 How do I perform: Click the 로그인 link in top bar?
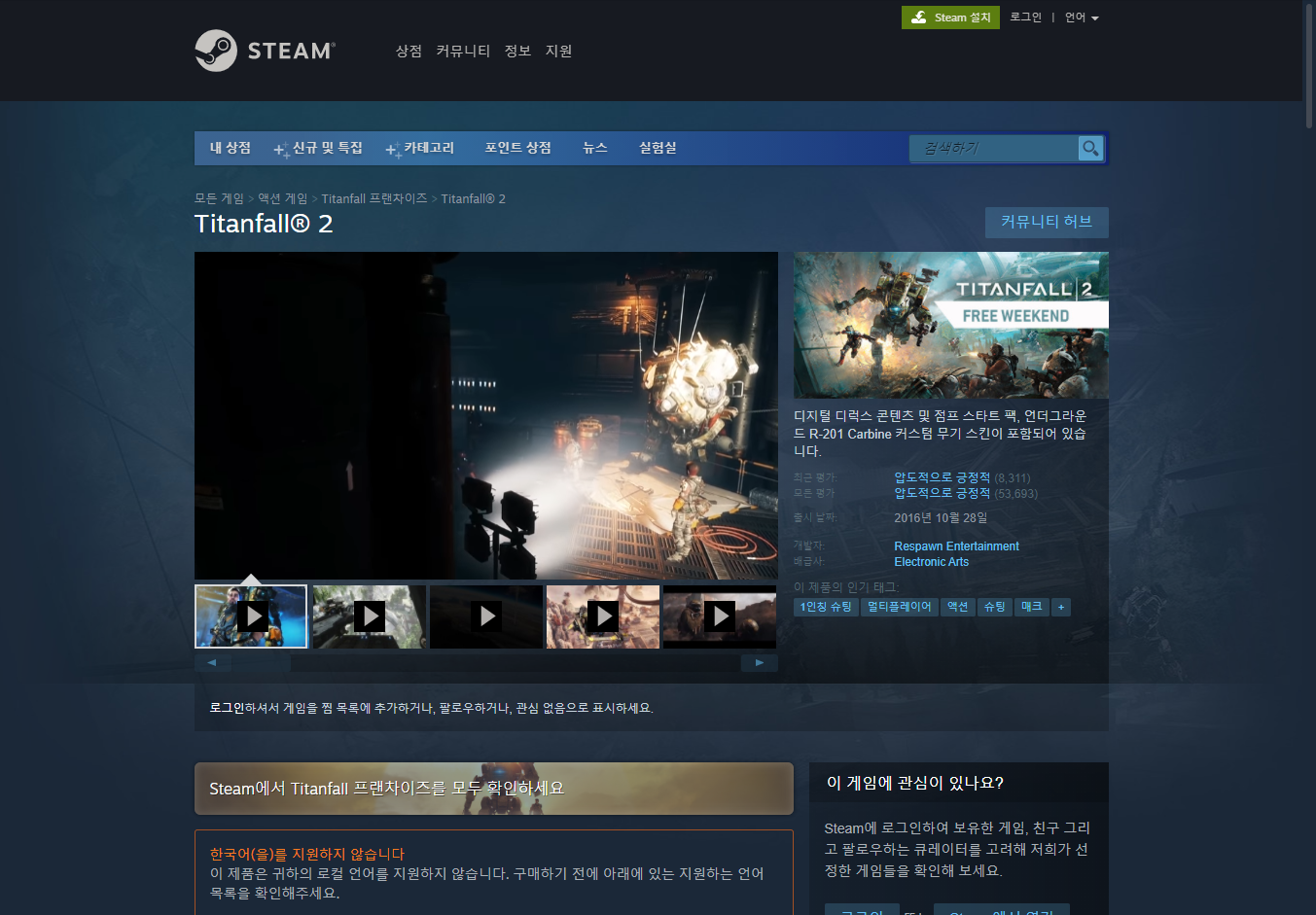(x=1025, y=18)
